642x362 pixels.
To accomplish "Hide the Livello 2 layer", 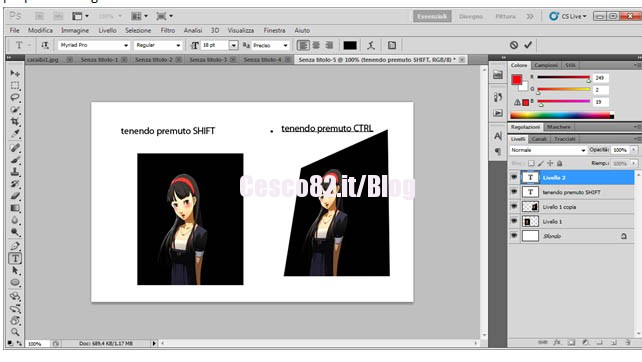I will pos(514,177).
